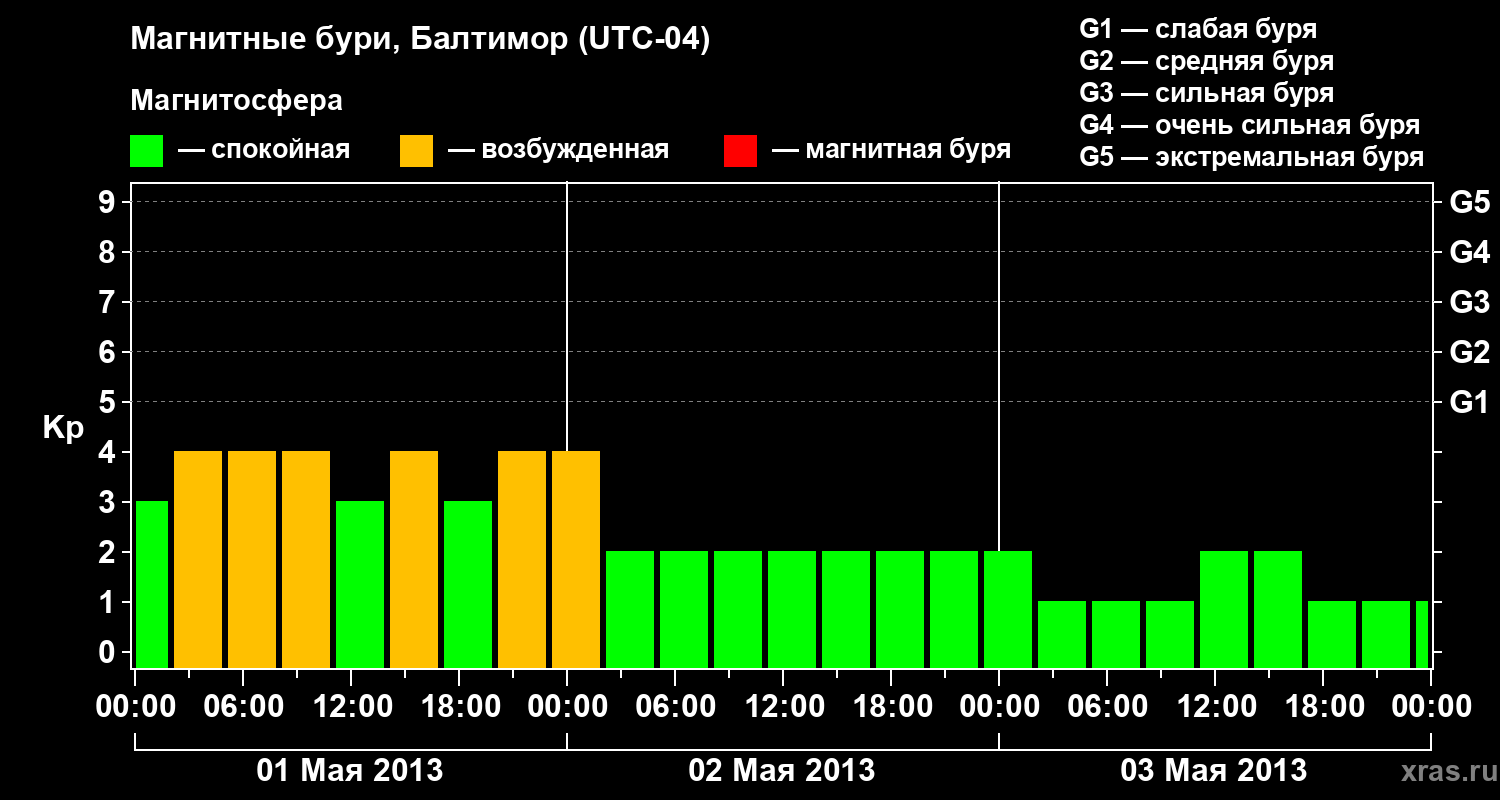Click the orange 'возбужденная' legend swatch
The height and width of the screenshot is (800, 1500).
(417, 151)
